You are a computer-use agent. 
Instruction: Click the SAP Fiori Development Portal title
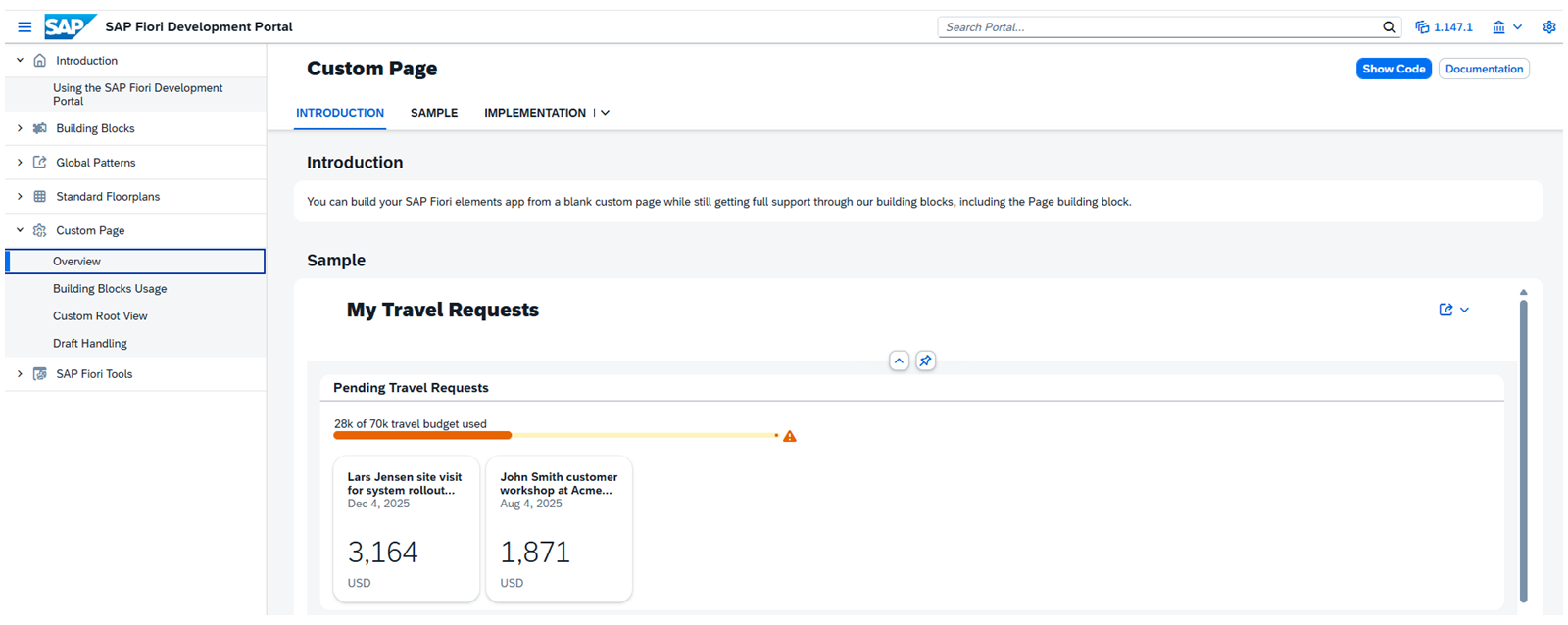tap(199, 27)
